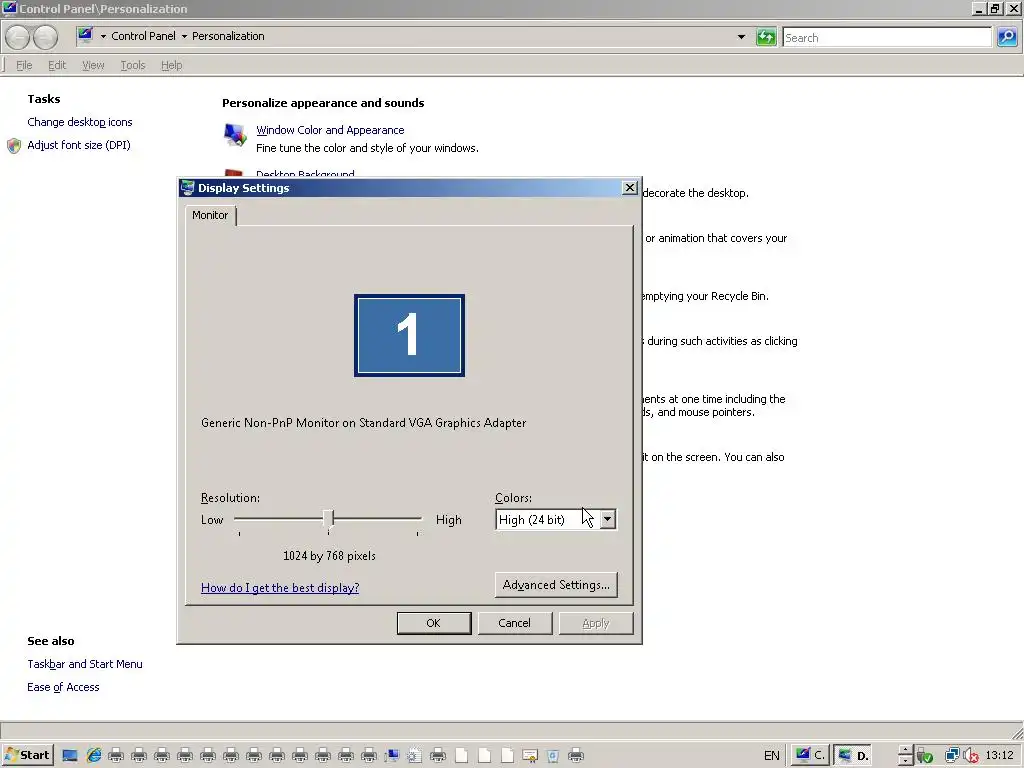The height and width of the screenshot is (768, 1024).
Task: Select the Monitor tab
Action: [210, 216]
